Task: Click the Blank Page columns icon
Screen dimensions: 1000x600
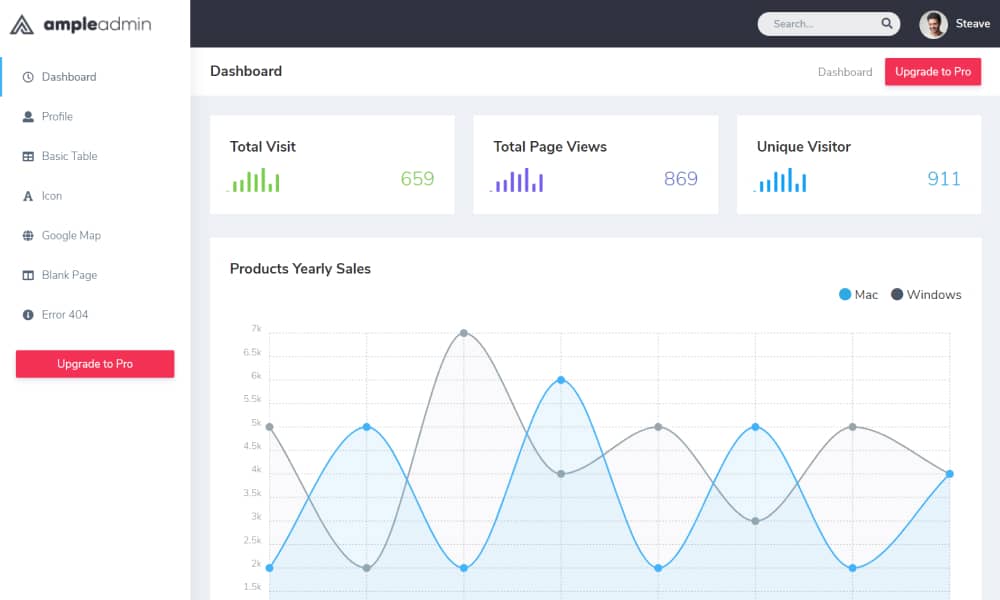Action: tap(28, 276)
